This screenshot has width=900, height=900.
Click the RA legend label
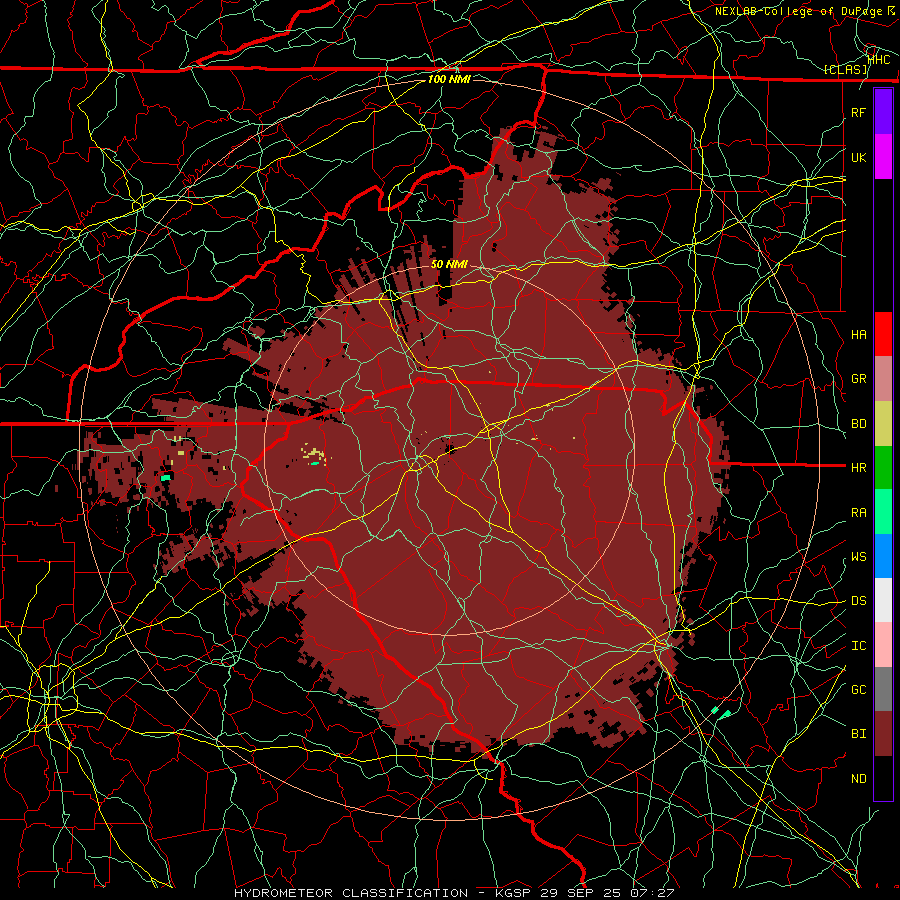click(858, 513)
